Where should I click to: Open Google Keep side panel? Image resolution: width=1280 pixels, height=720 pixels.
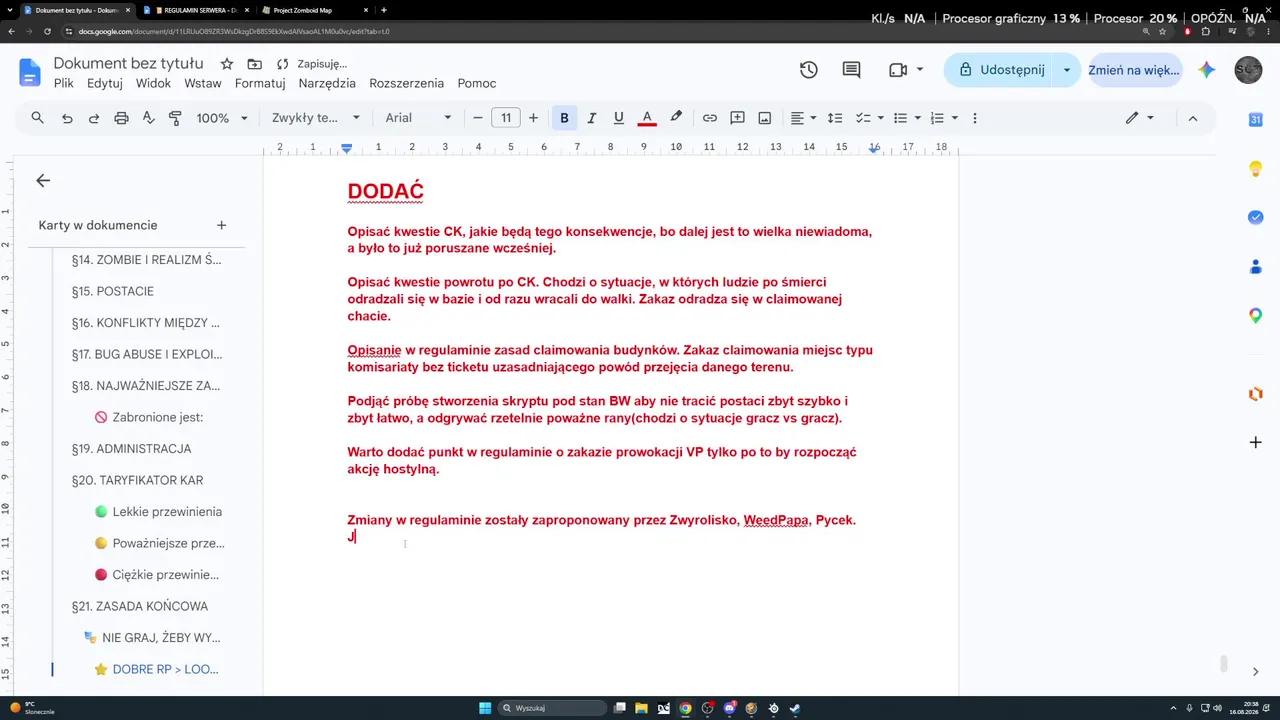click(1255, 169)
